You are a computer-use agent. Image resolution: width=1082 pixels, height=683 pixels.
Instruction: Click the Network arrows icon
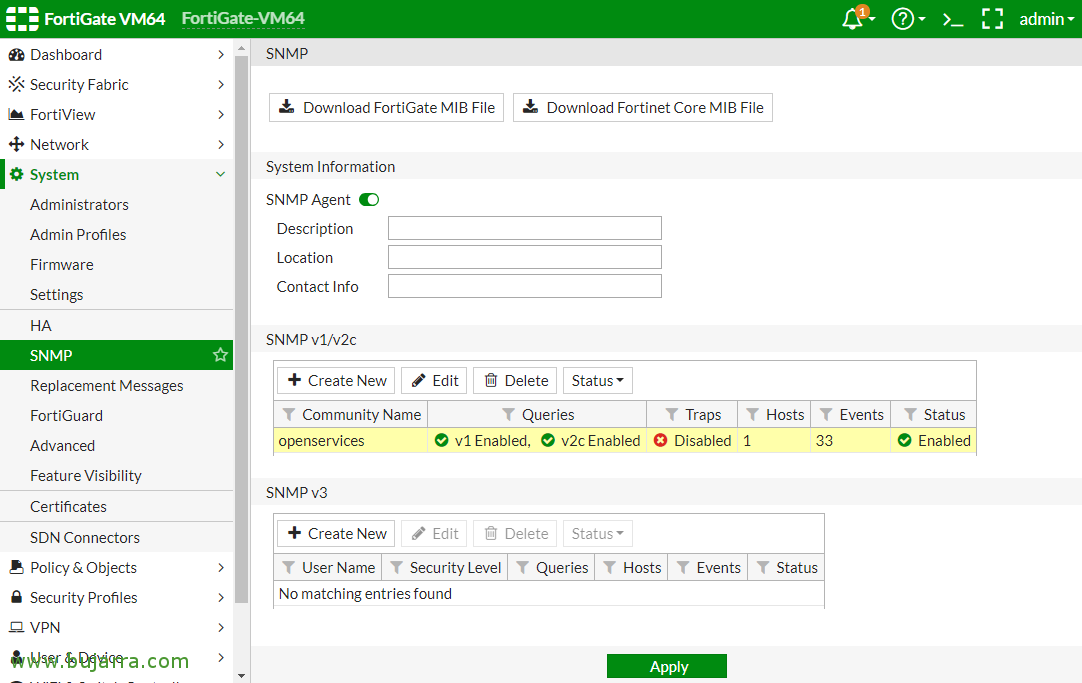pos(16,144)
